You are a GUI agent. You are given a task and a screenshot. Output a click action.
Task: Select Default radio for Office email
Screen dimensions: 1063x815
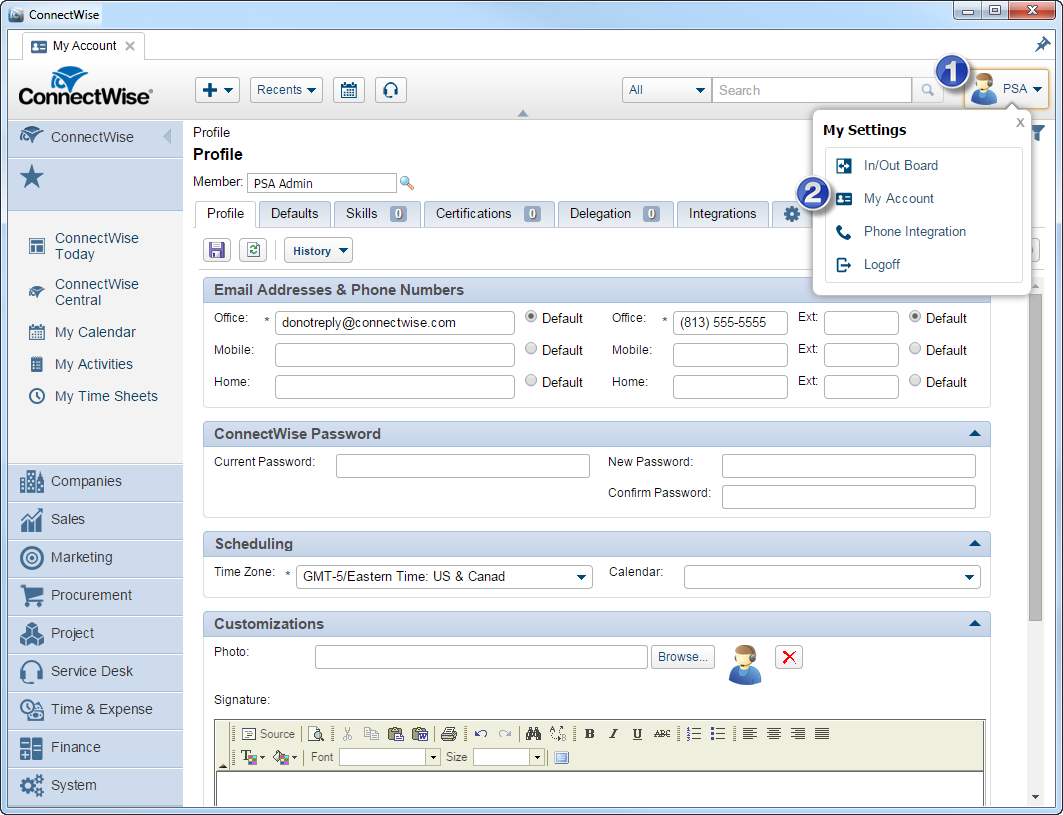[531, 317]
